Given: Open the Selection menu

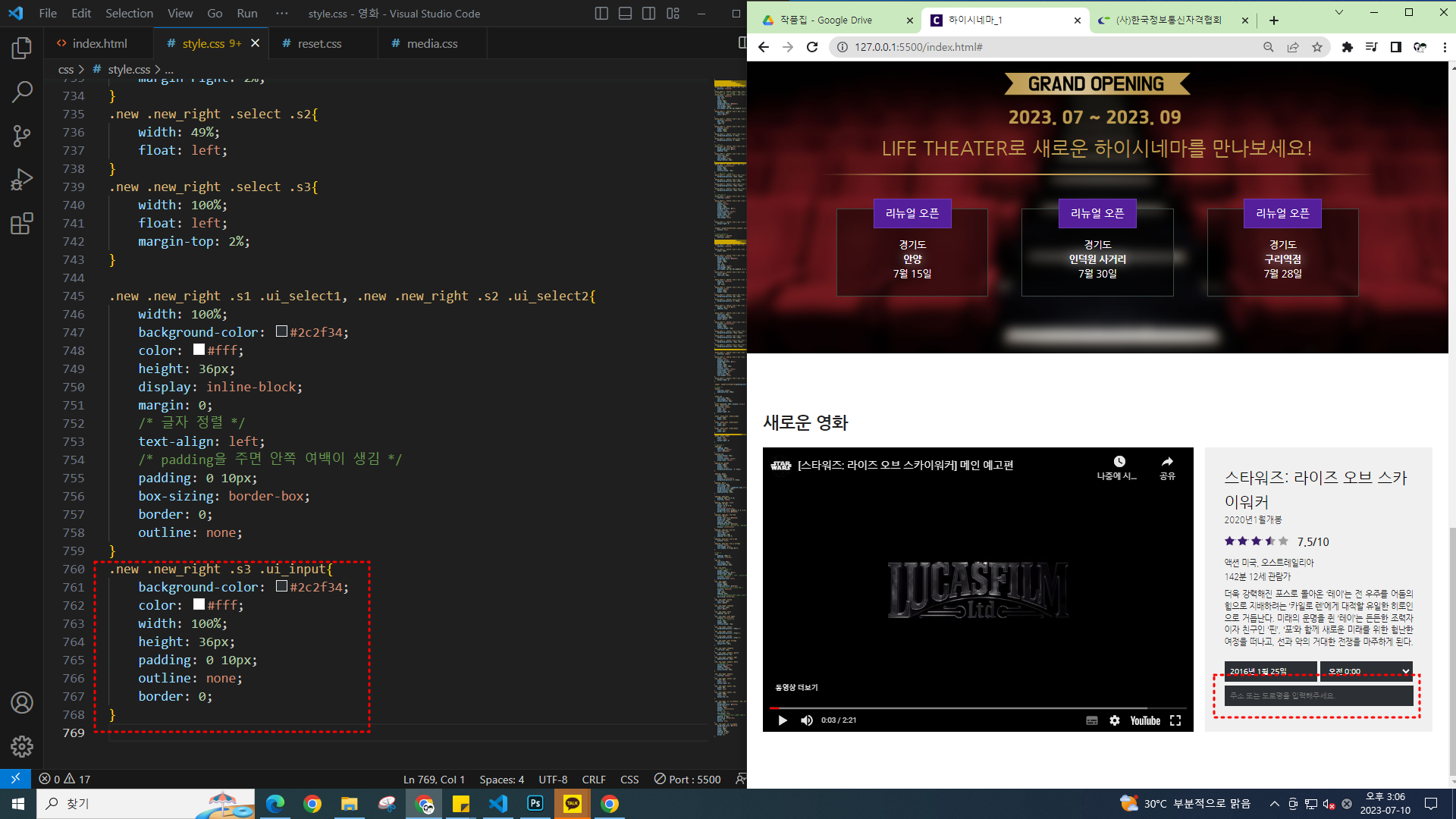Looking at the screenshot, I should [129, 14].
